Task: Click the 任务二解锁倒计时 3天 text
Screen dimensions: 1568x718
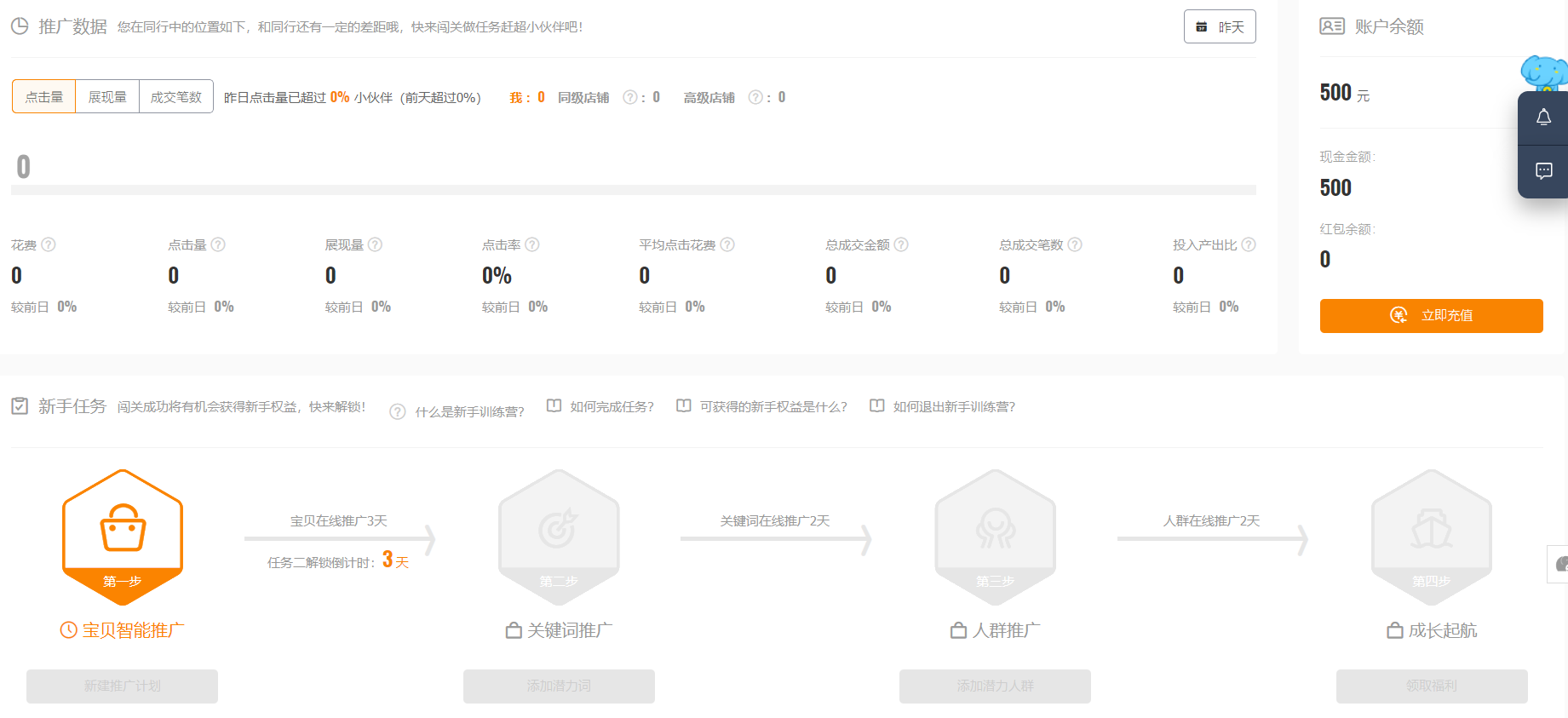Action: [x=338, y=560]
